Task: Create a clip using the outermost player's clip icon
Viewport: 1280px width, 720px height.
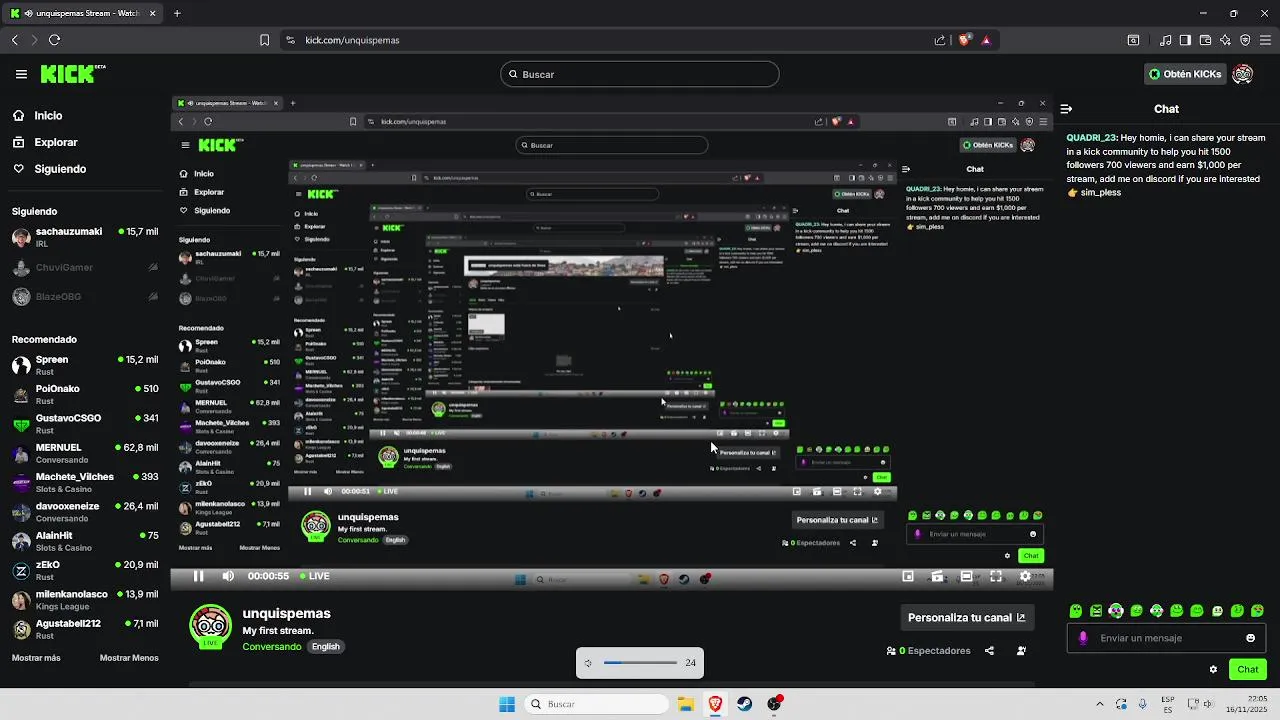Action: [x=937, y=577]
